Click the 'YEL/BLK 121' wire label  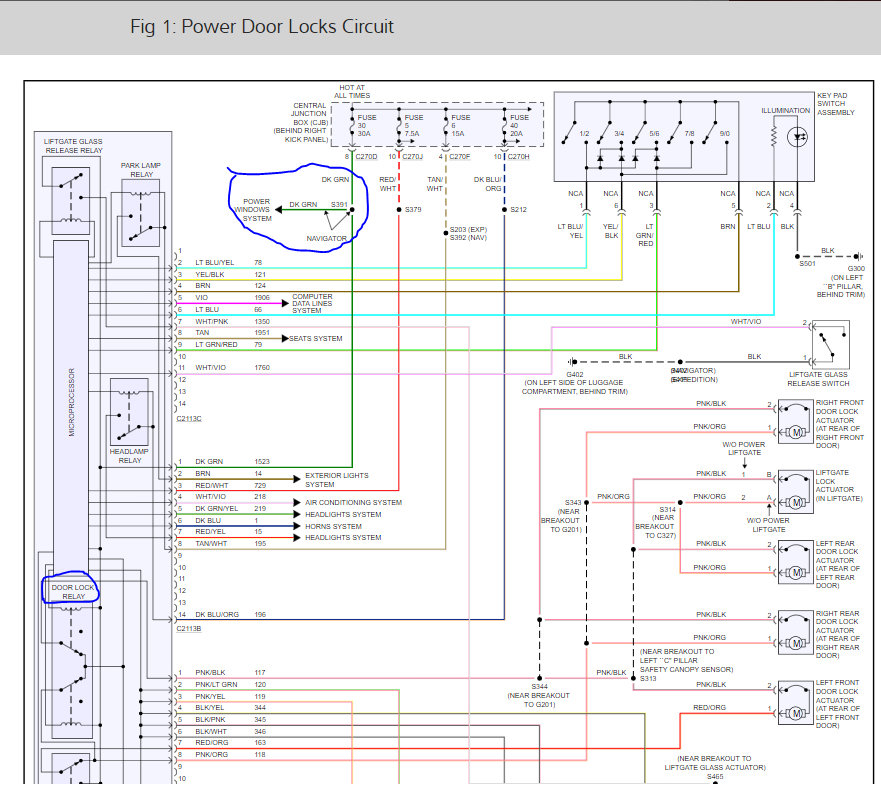click(x=230, y=274)
